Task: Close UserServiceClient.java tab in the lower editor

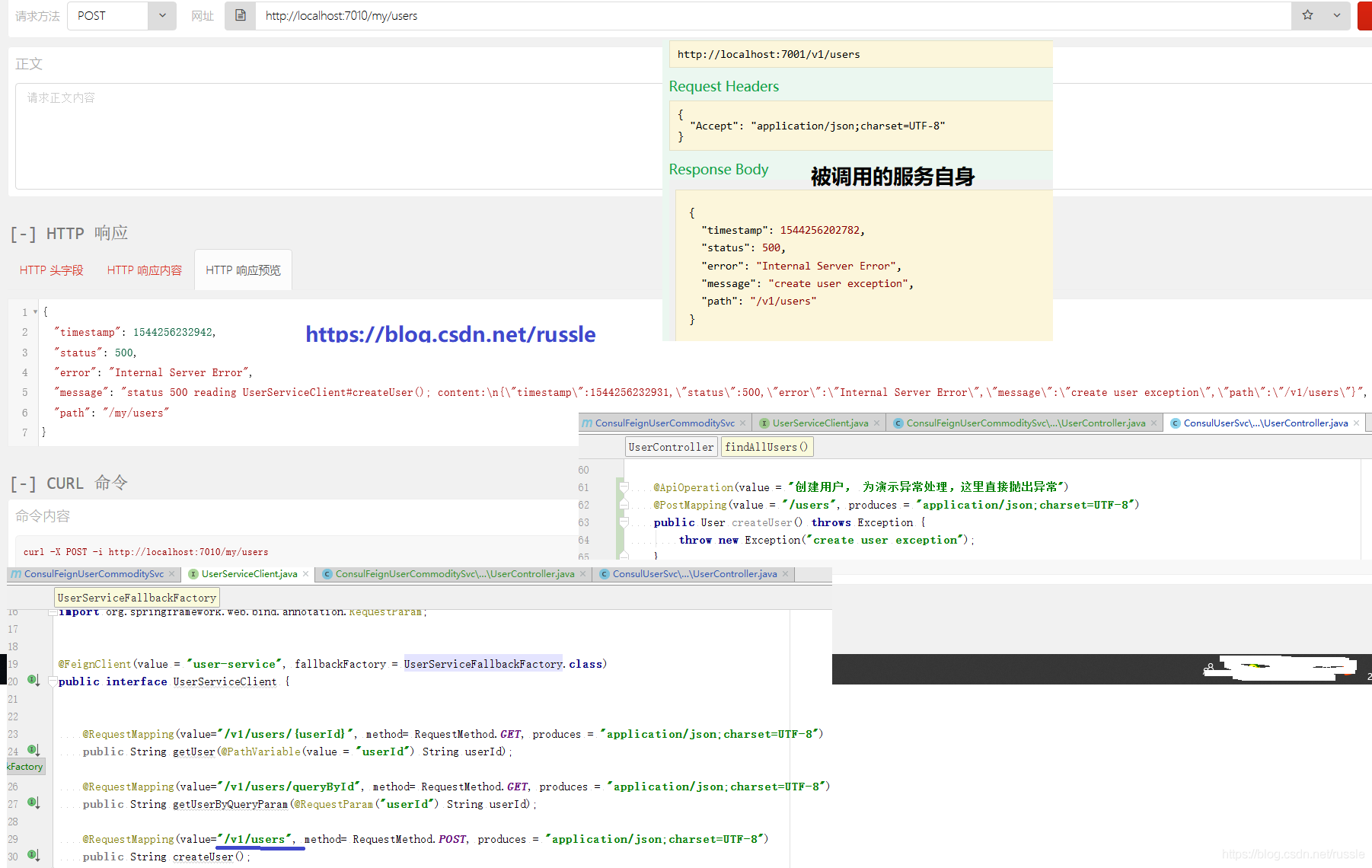Action: click(305, 574)
